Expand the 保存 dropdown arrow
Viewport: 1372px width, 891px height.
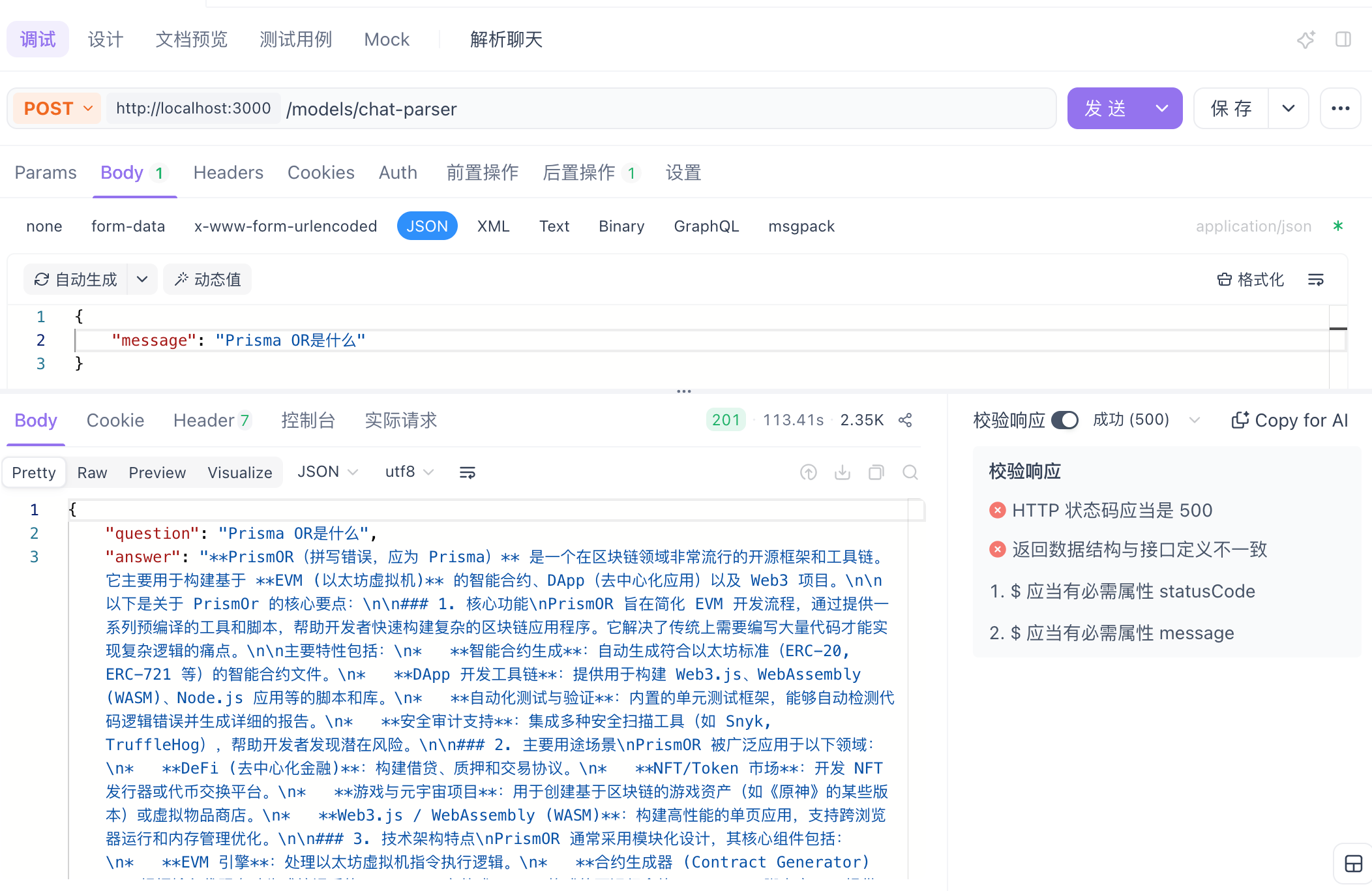pyautogui.click(x=1289, y=108)
